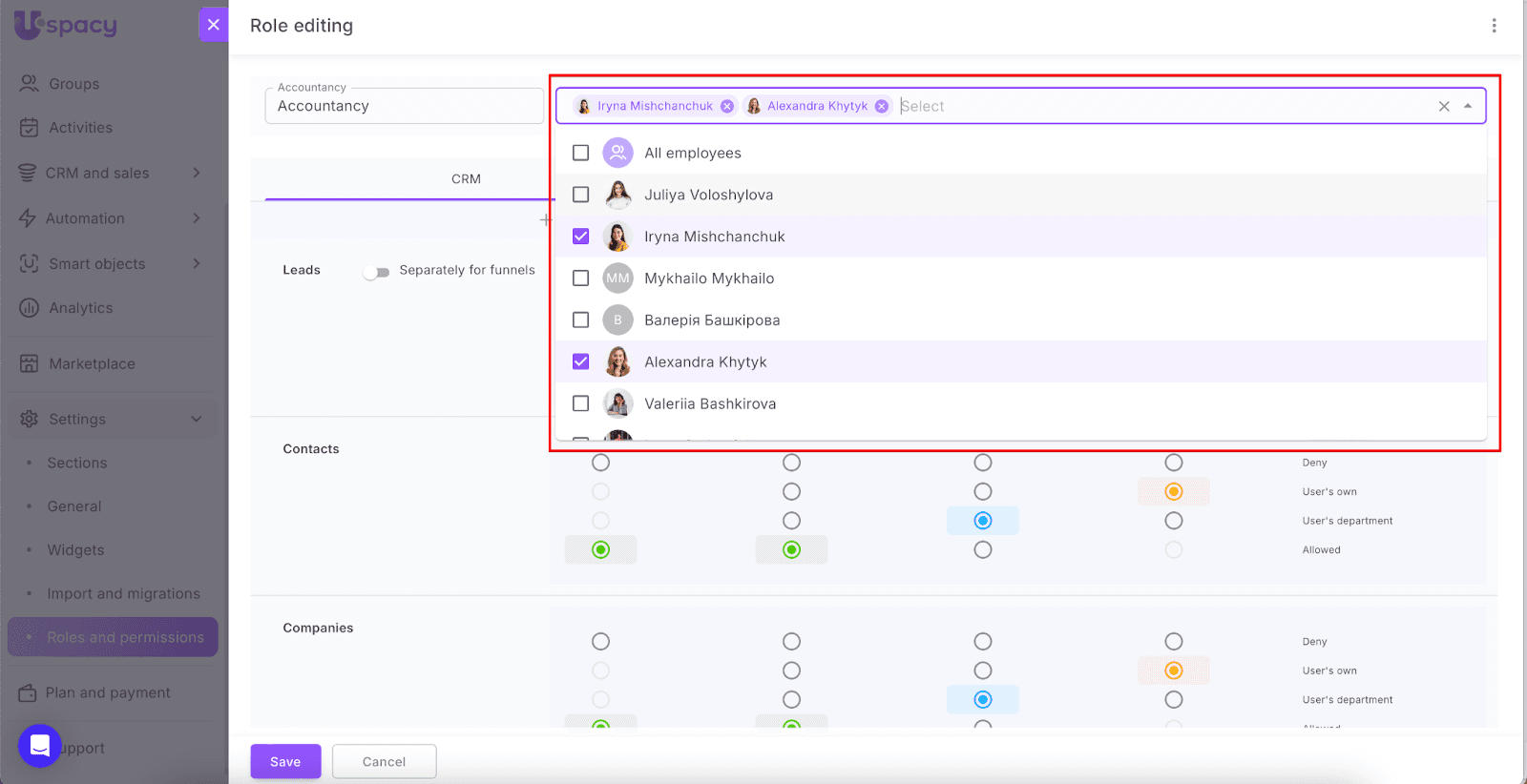1527x784 pixels.
Task: Tick the Juliya Voloshylova checkbox
Action: point(580,195)
